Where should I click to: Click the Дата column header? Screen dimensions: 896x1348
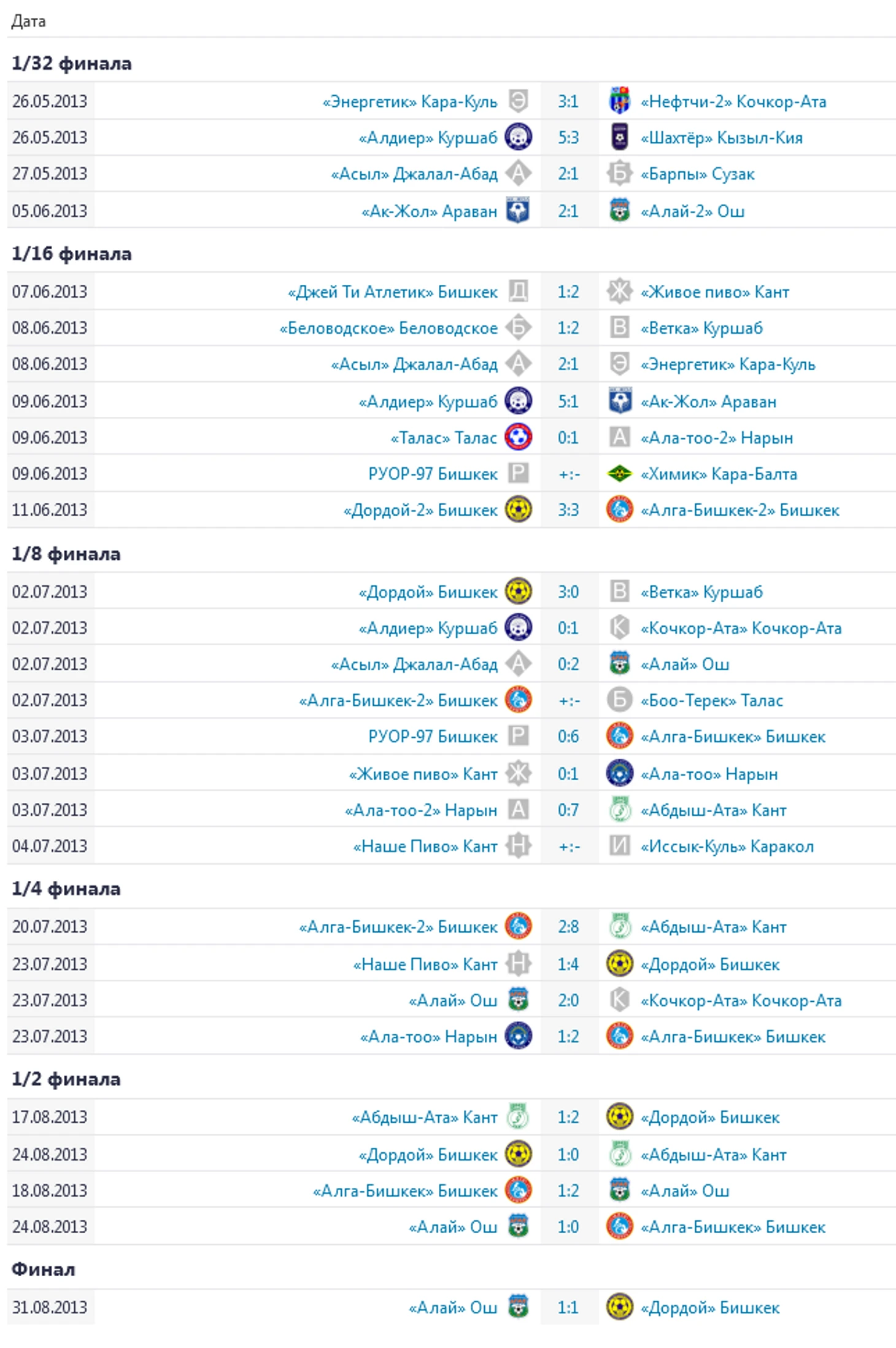click(28, 21)
